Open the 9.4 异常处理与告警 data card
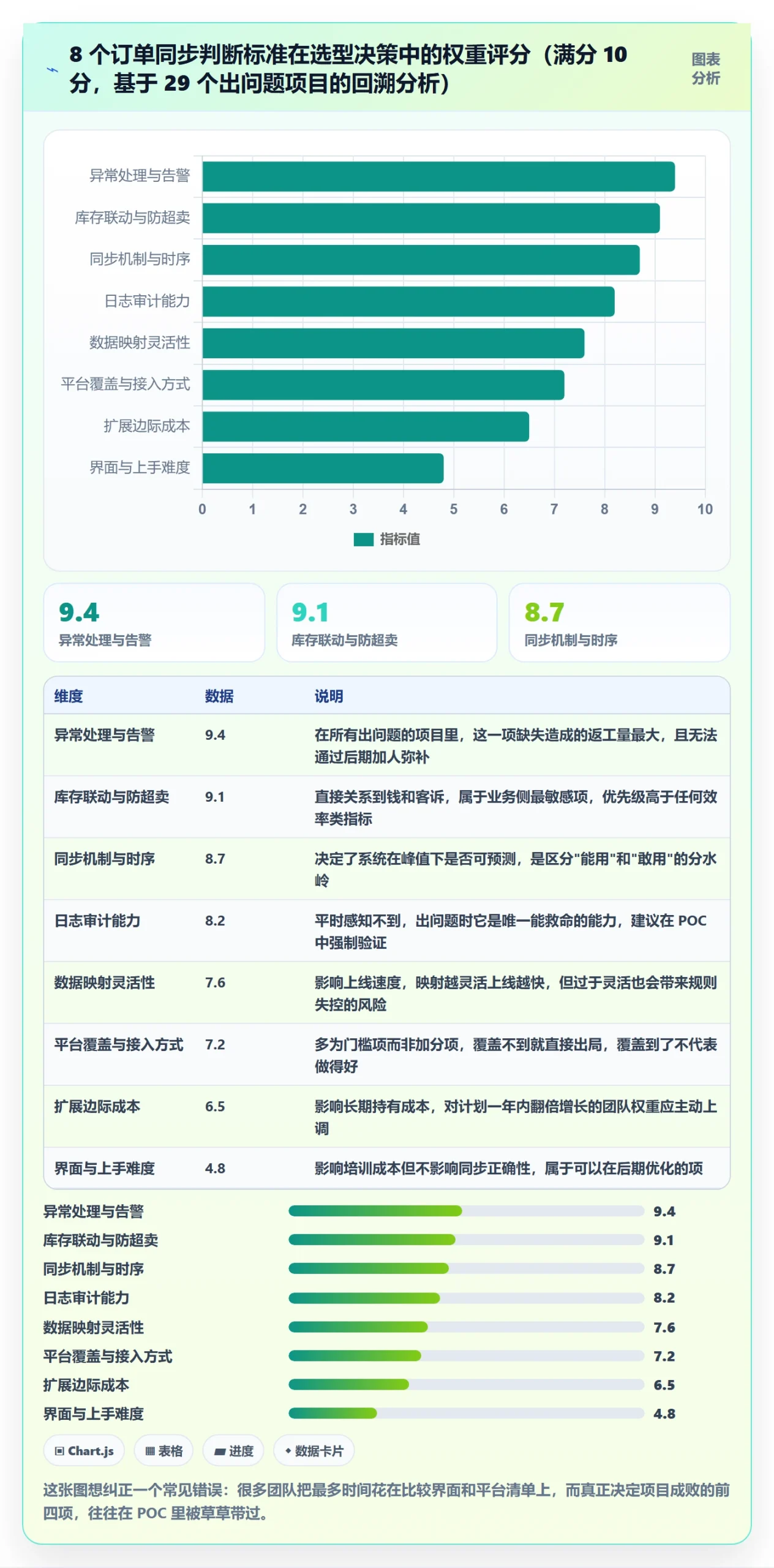 (x=154, y=622)
